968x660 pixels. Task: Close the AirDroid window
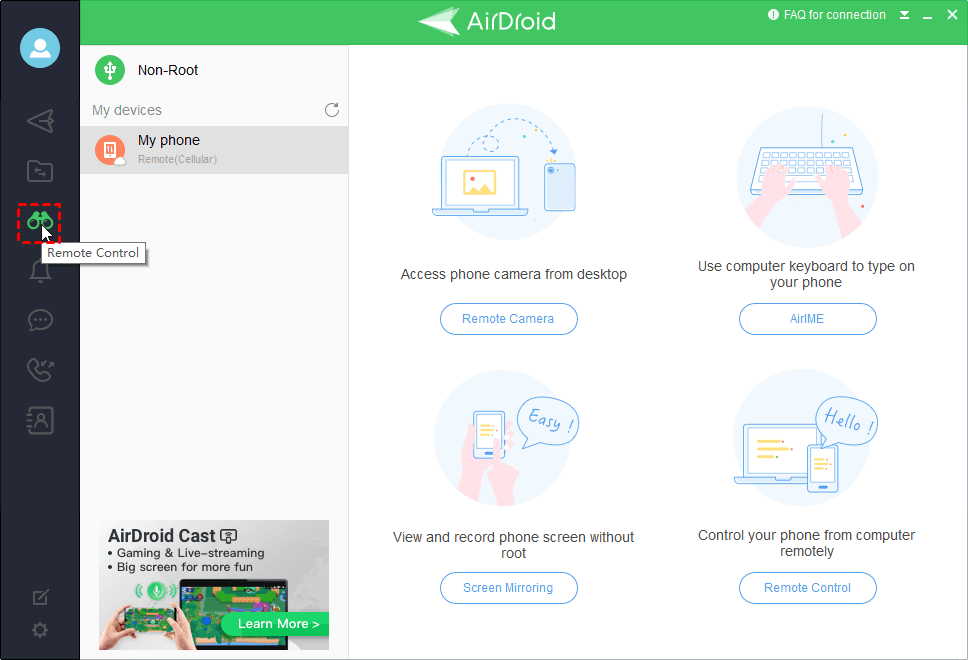[953, 15]
